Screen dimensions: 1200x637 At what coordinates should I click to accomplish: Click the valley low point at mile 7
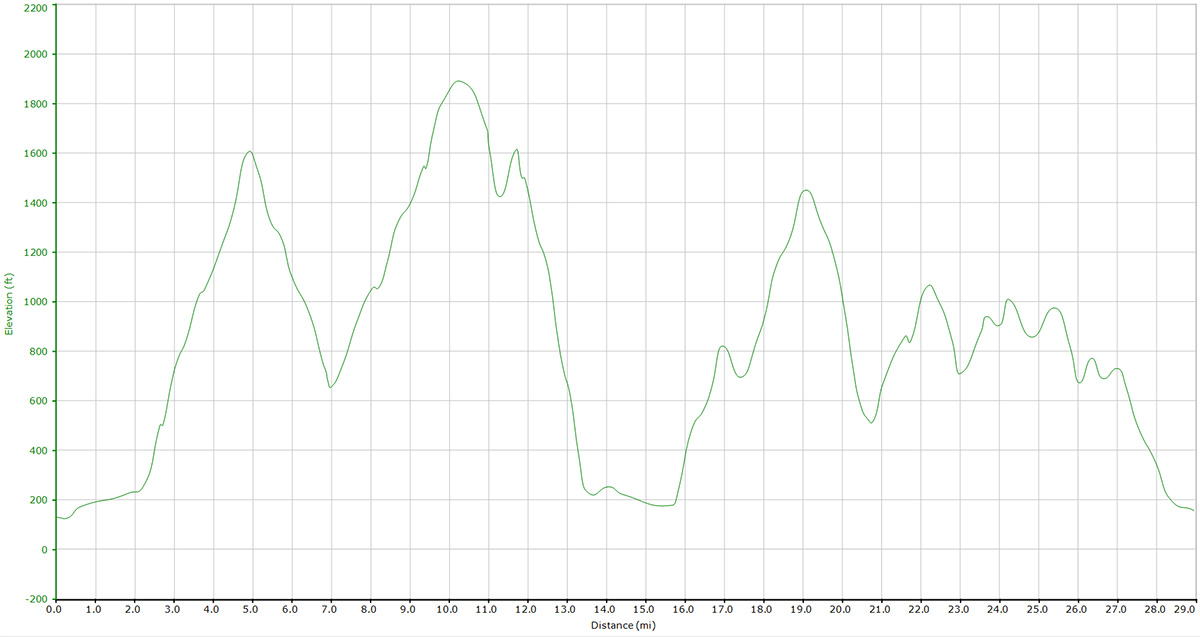tap(330, 387)
